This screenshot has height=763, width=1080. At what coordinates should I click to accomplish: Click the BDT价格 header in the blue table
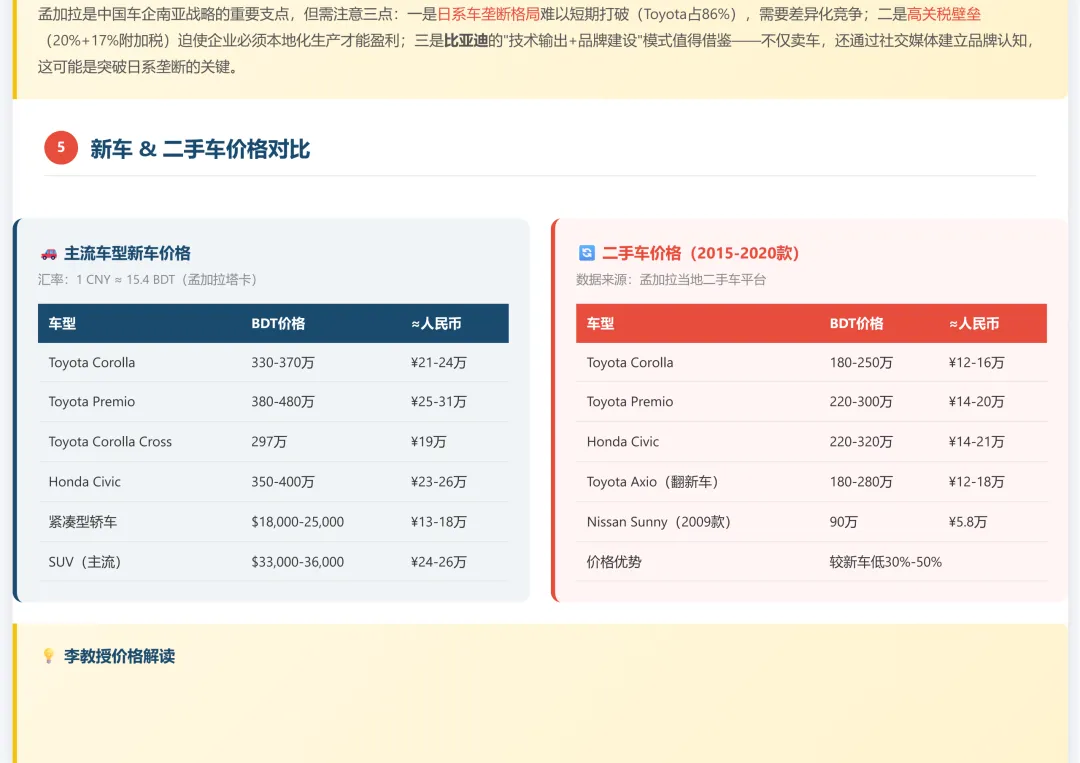[278, 324]
